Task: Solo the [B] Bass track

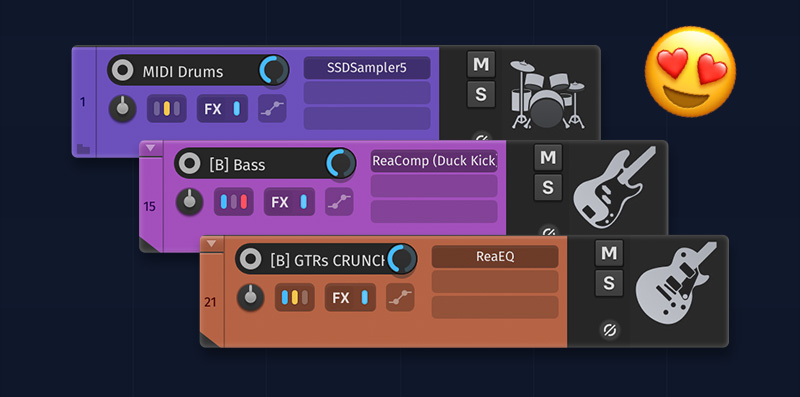Action: click(x=548, y=188)
